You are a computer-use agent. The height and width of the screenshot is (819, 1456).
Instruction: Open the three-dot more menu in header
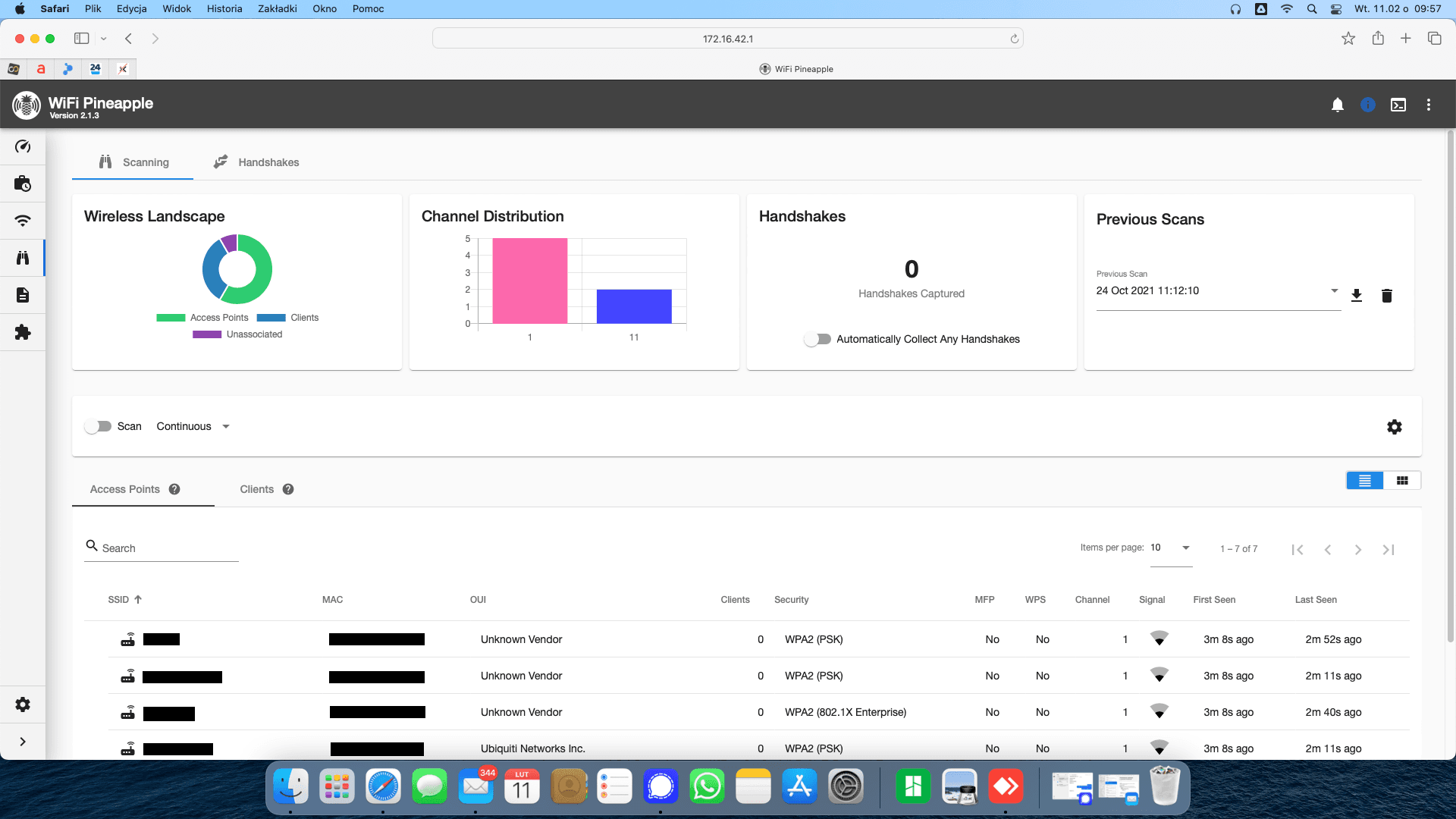tap(1429, 105)
